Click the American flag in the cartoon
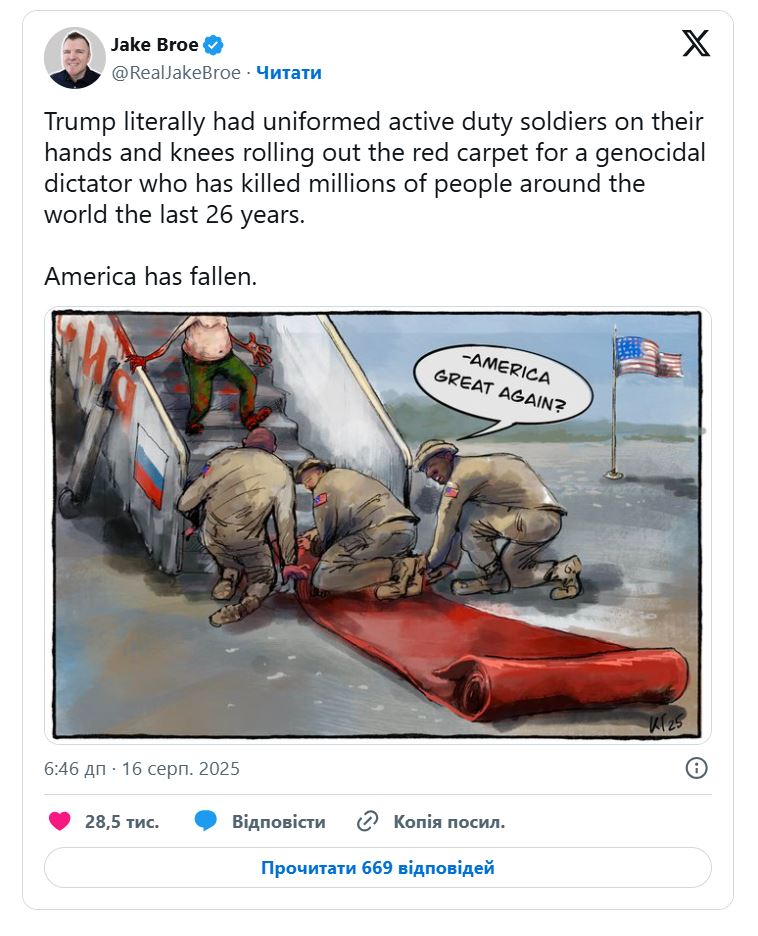 [647, 357]
